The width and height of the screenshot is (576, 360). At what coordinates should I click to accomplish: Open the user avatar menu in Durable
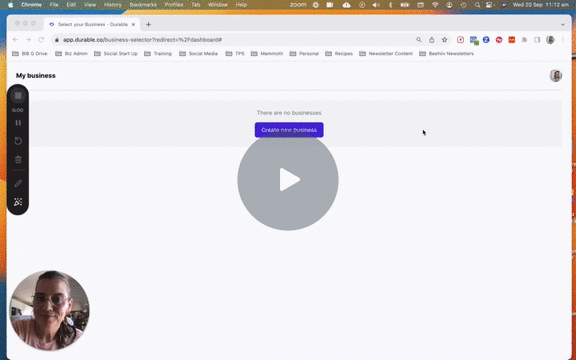556,76
